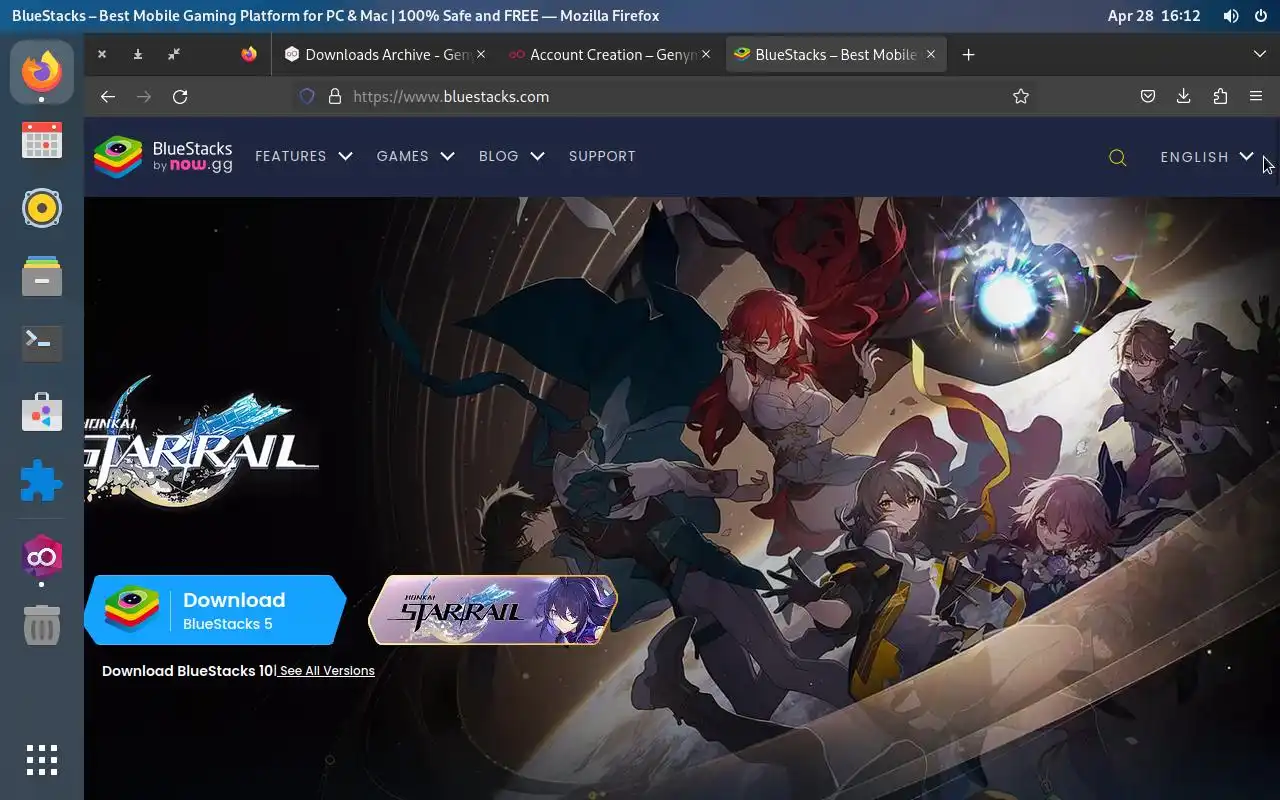The height and width of the screenshot is (800, 1280).
Task: Click the download arrow icon left of tabs
Action: (138, 55)
